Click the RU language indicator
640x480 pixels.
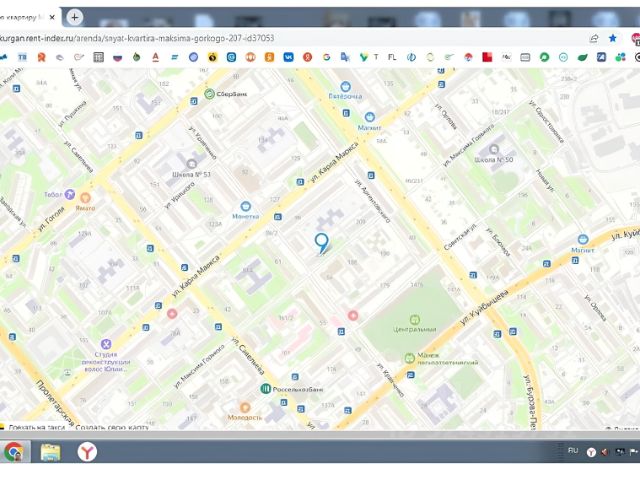click(x=573, y=451)
